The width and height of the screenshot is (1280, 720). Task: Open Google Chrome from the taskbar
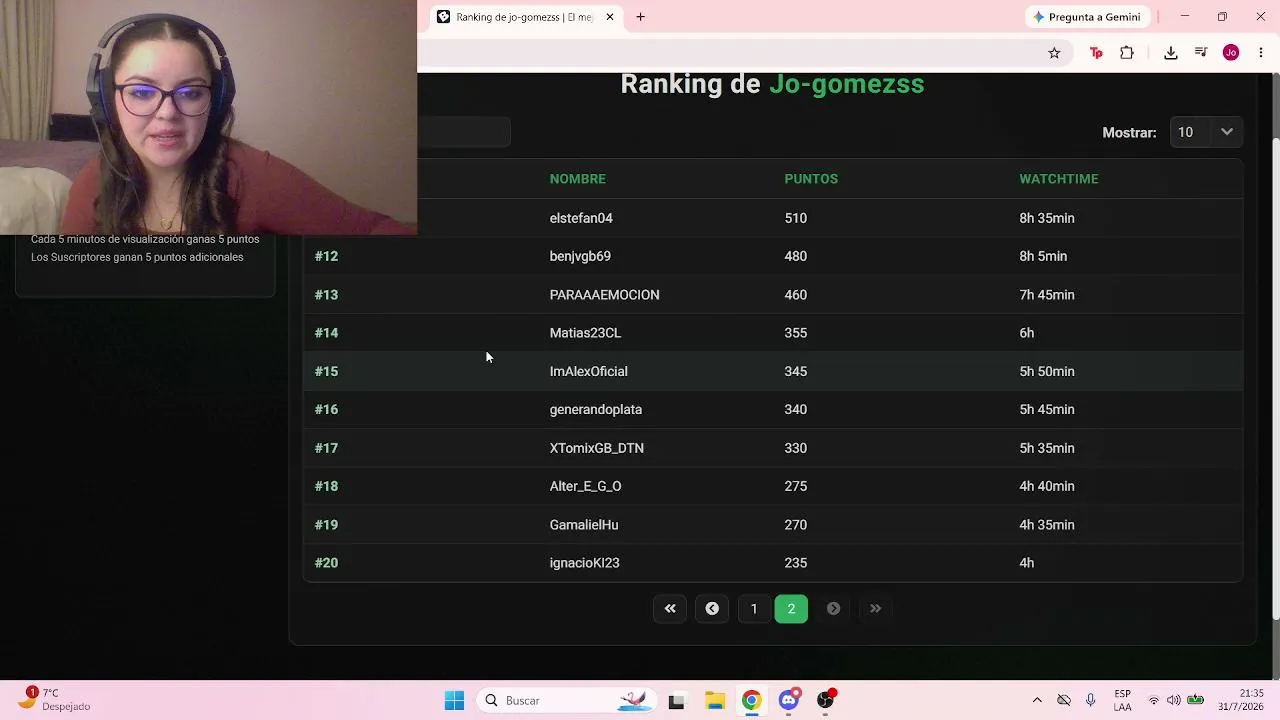[x=751, y=700]
